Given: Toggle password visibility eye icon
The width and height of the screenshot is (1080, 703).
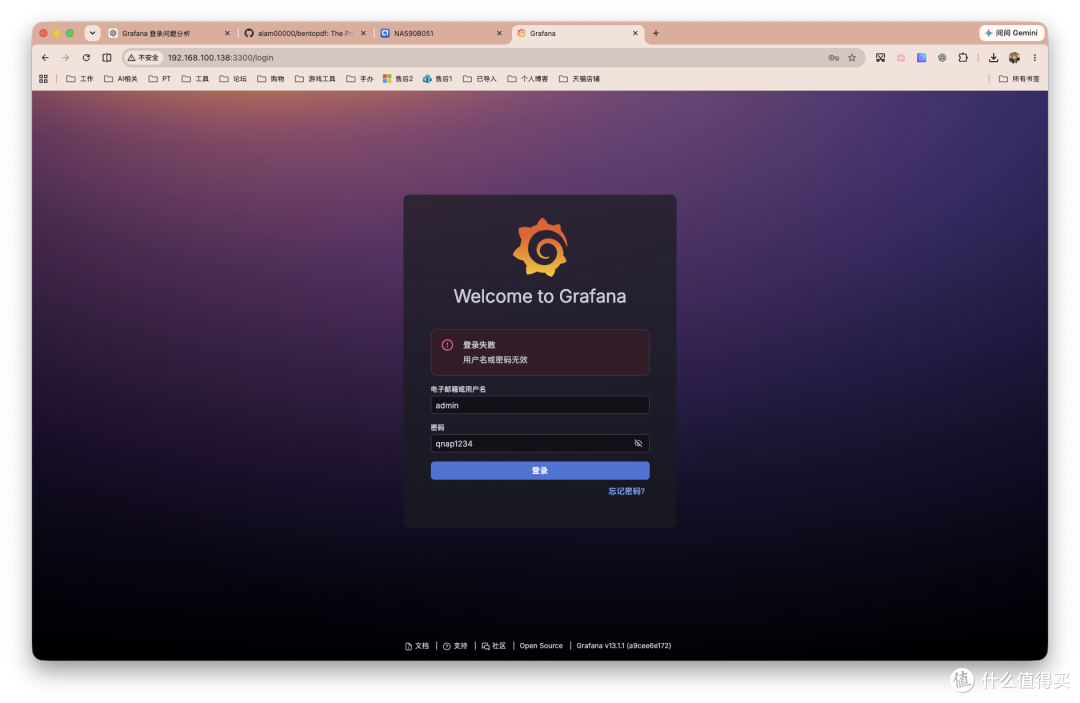Looking at the screenshot, I should (x=638, y=443).
